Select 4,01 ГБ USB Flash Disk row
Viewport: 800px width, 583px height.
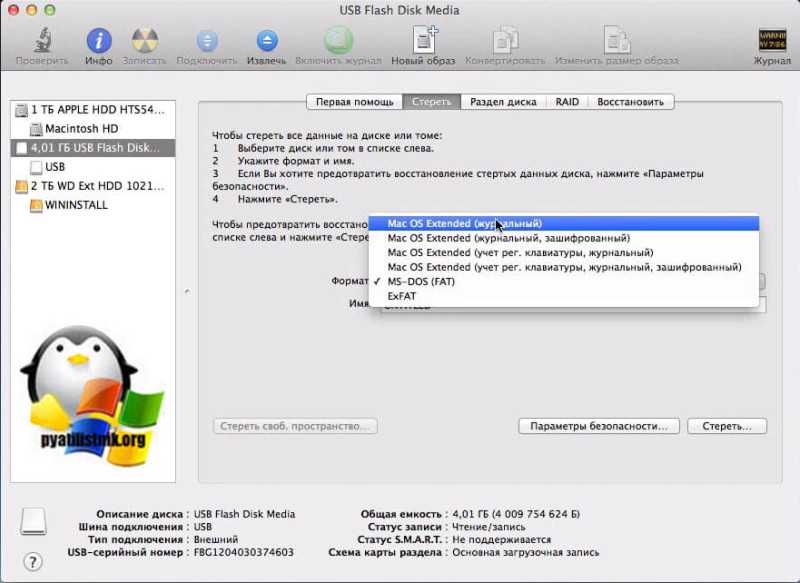coord(93,148)
